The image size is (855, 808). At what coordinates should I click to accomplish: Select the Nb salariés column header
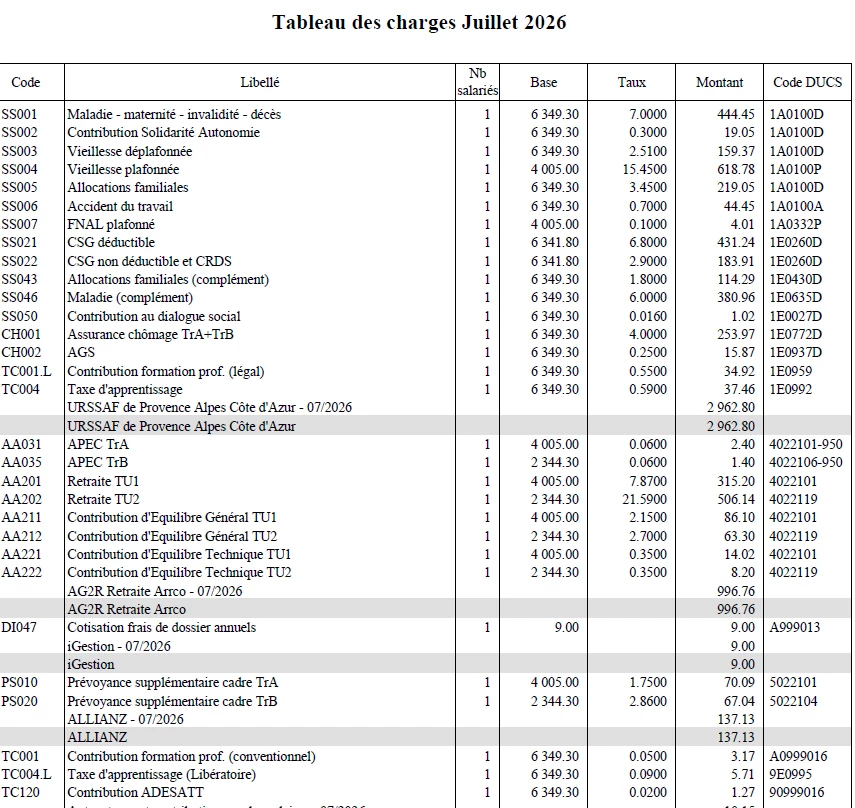point(478,82)
